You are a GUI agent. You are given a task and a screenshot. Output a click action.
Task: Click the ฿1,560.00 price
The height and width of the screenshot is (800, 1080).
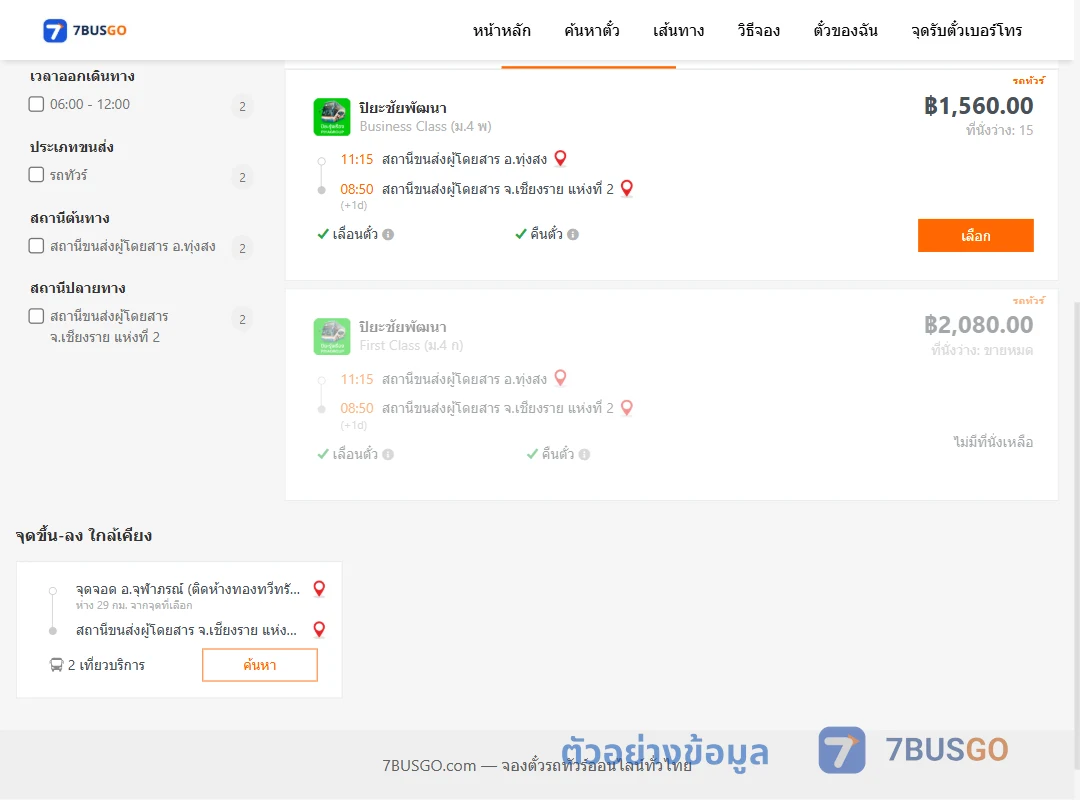click(978, 106)
